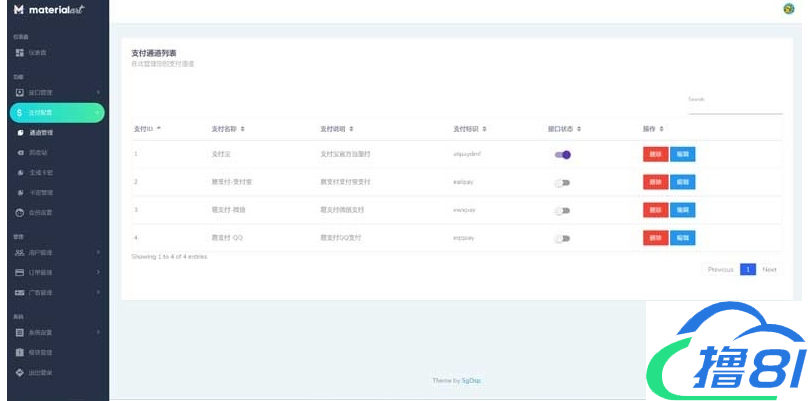Select 通道管理 submenu item in sidebar
Viewport: 808px width, 401px height.
pyautogui.click(x=41, y=132)
